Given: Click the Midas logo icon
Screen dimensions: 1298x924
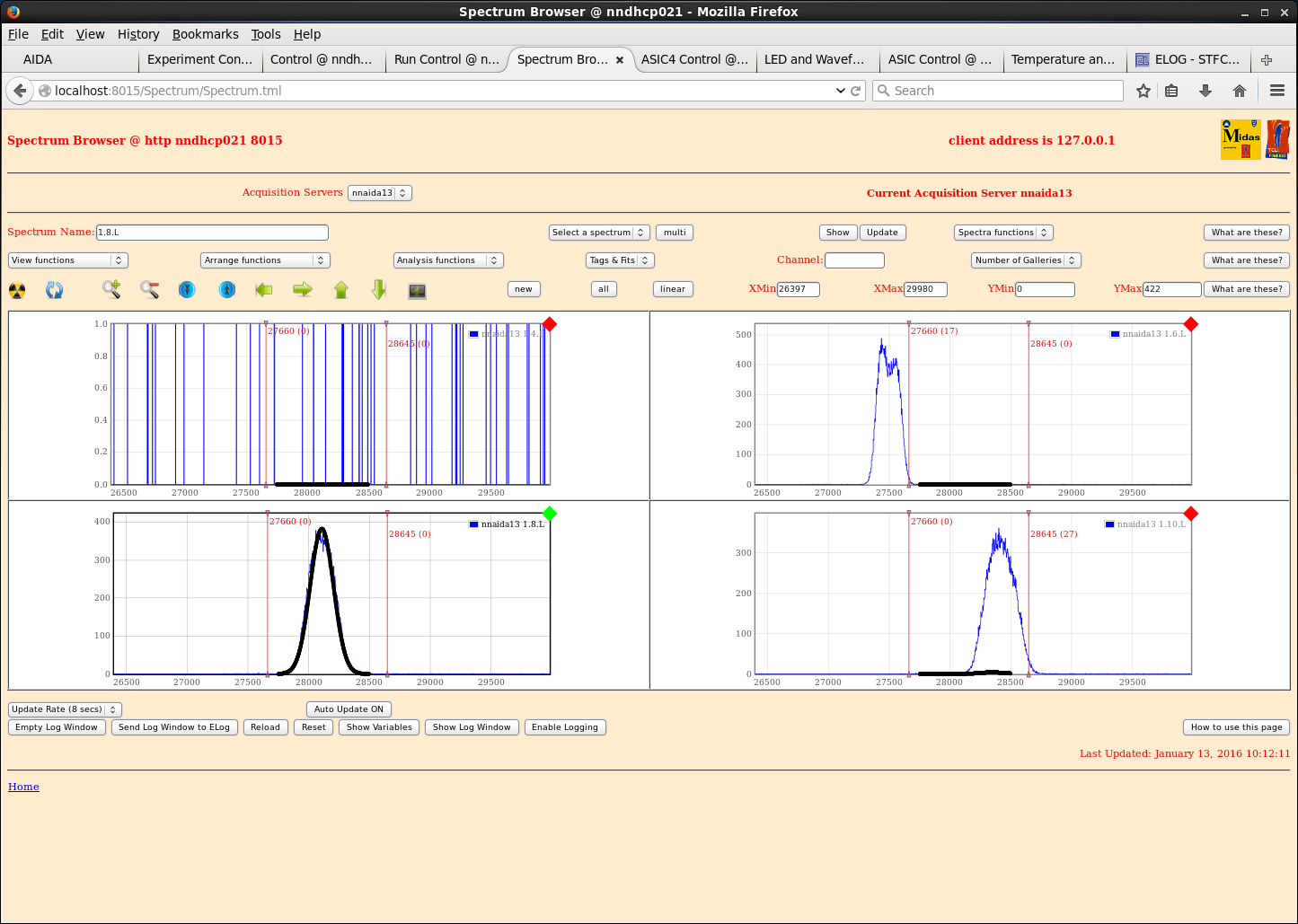Looking at the screenshot, I should click(x=1241, y=140).
